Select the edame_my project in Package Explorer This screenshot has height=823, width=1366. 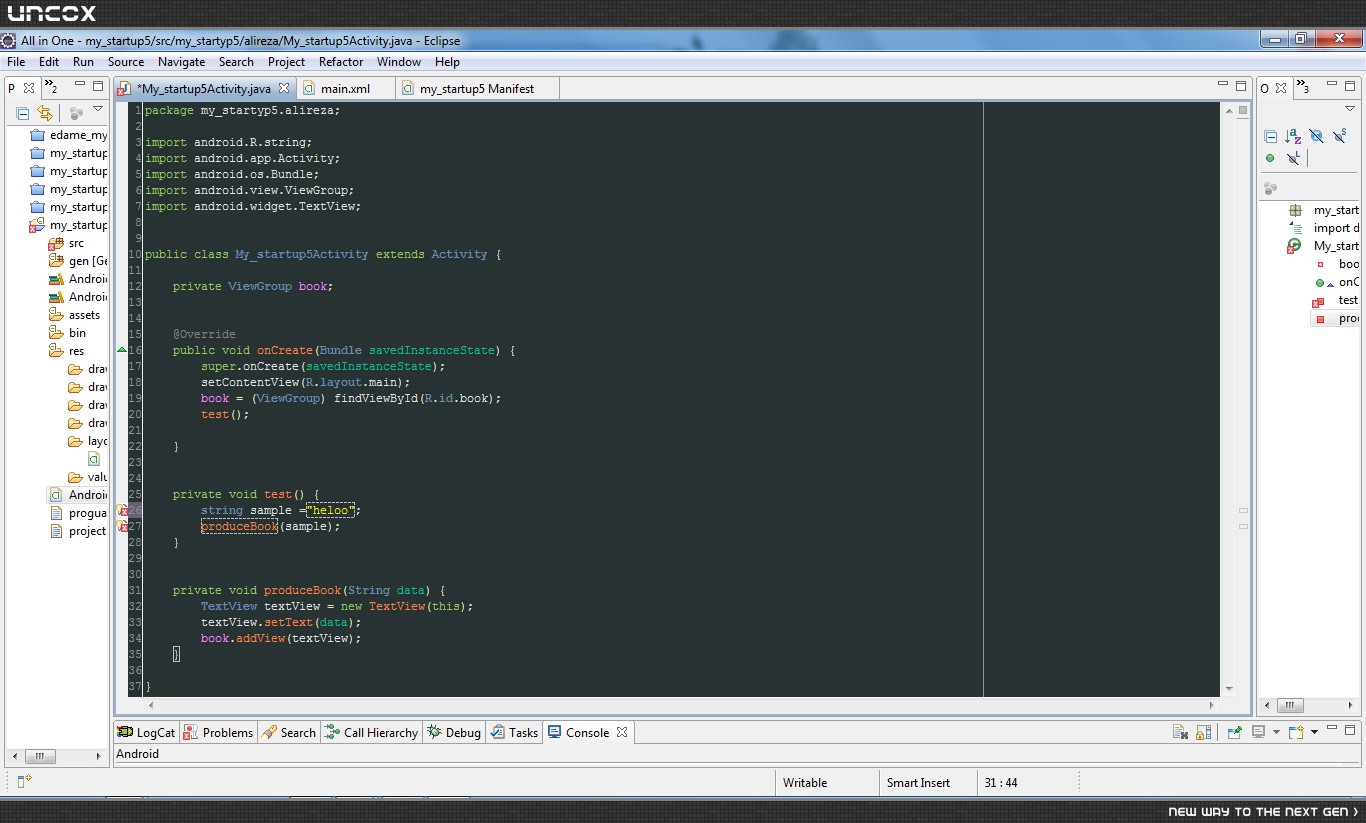(x=69, y=135)
